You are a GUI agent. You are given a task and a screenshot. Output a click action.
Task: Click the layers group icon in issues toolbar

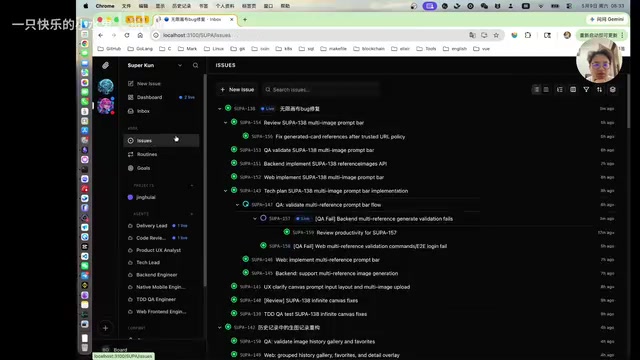(613, 89)
